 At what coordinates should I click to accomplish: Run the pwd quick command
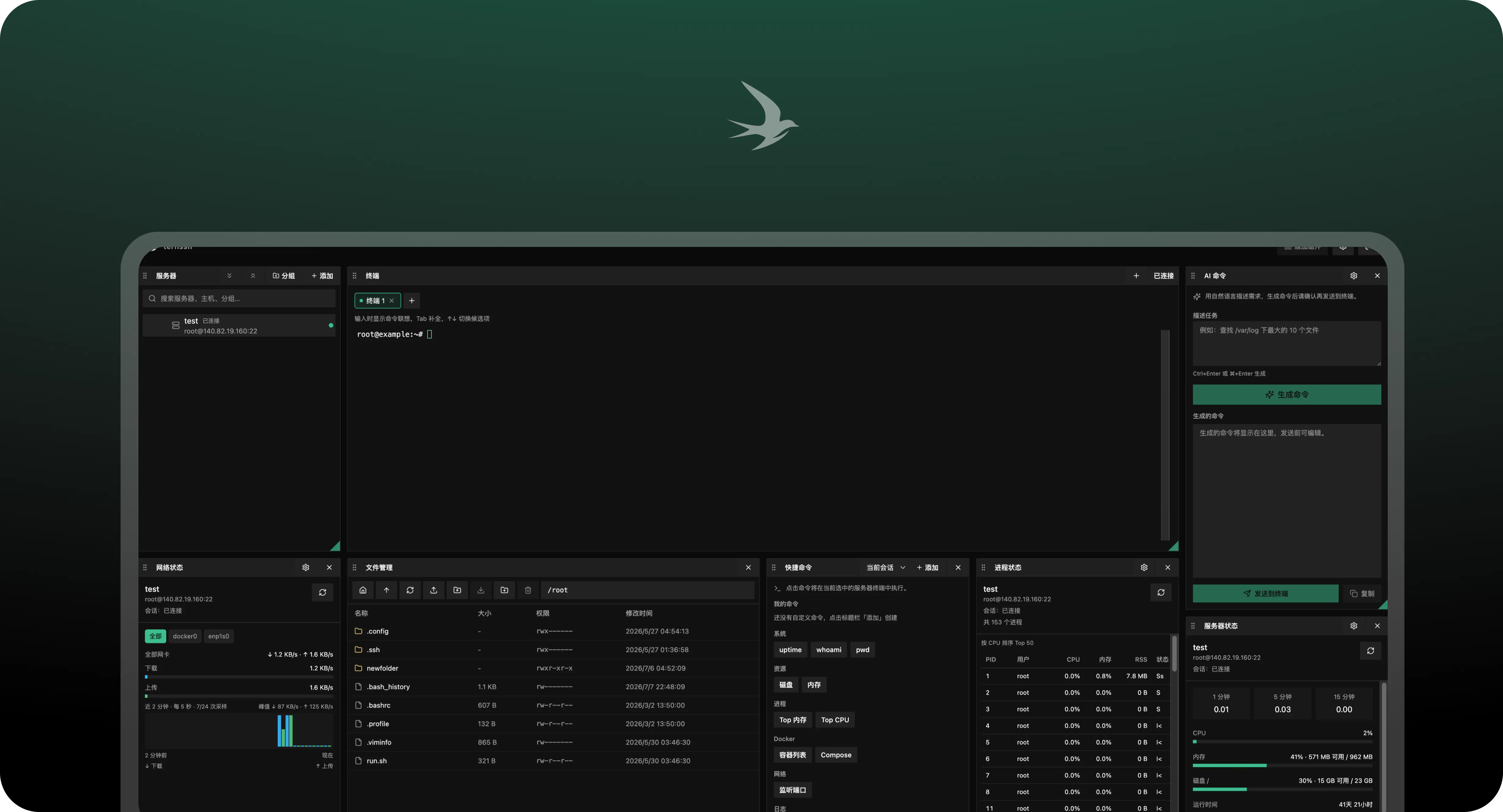click(862, 650)
